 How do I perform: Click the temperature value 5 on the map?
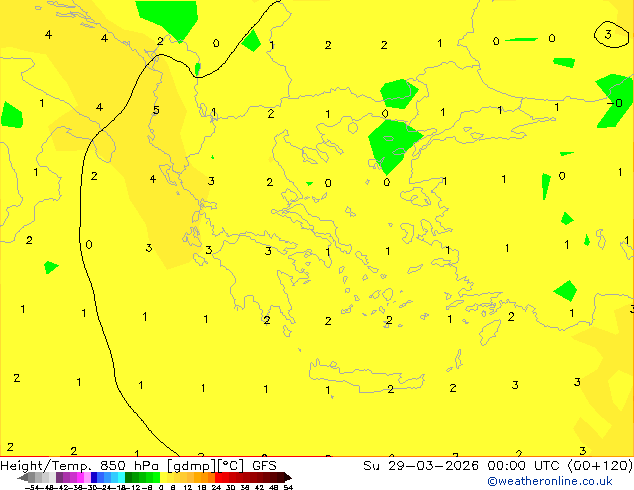point(156,110)
